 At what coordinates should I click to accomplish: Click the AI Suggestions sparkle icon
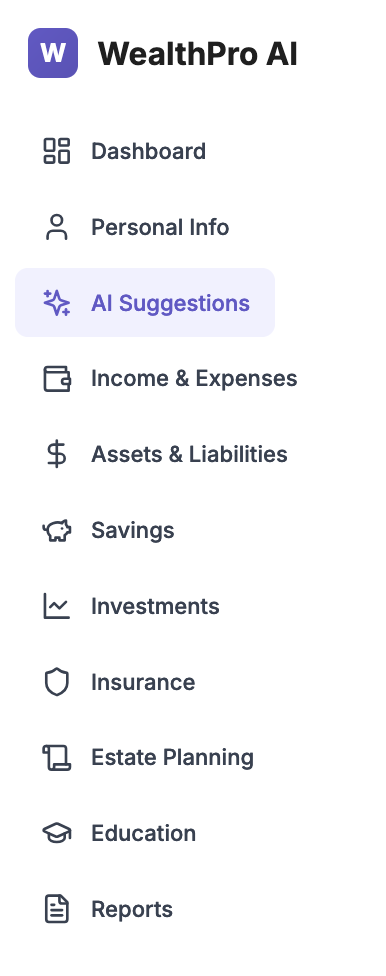[x=57, y=303]
